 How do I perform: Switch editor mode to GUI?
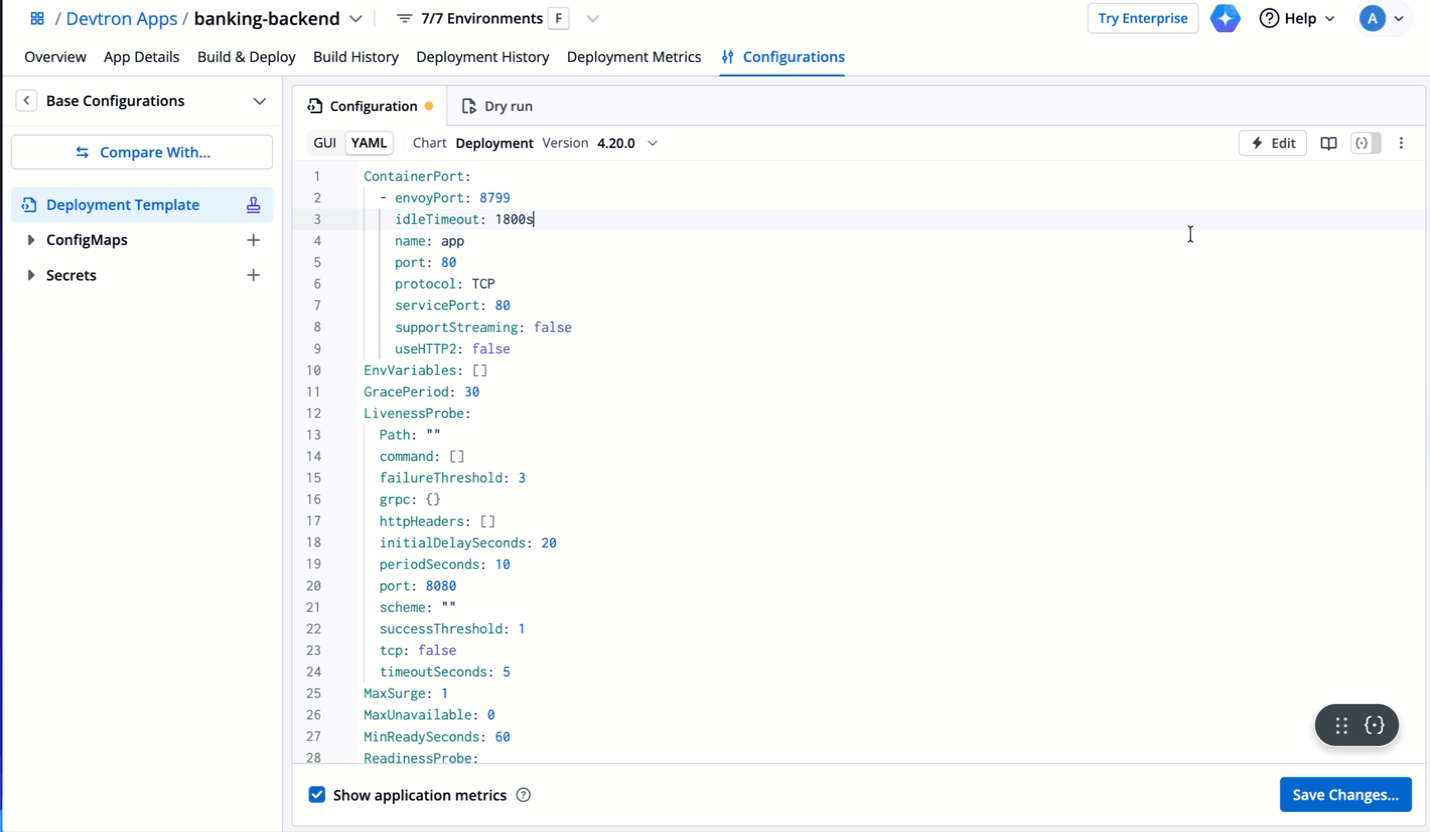(x=324, y=143)
